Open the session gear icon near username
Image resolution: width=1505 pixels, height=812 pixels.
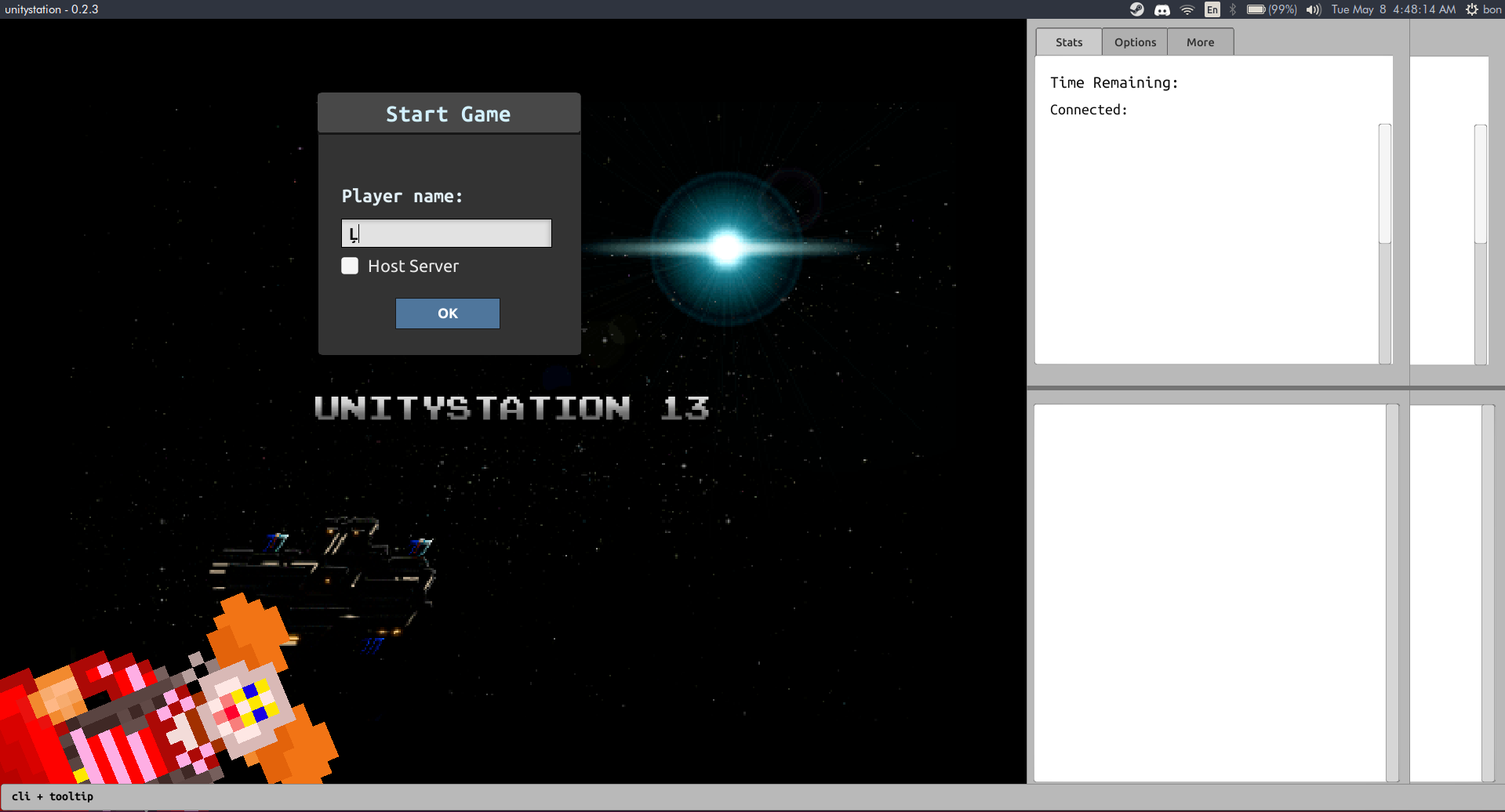click(x=1473, y=9)
